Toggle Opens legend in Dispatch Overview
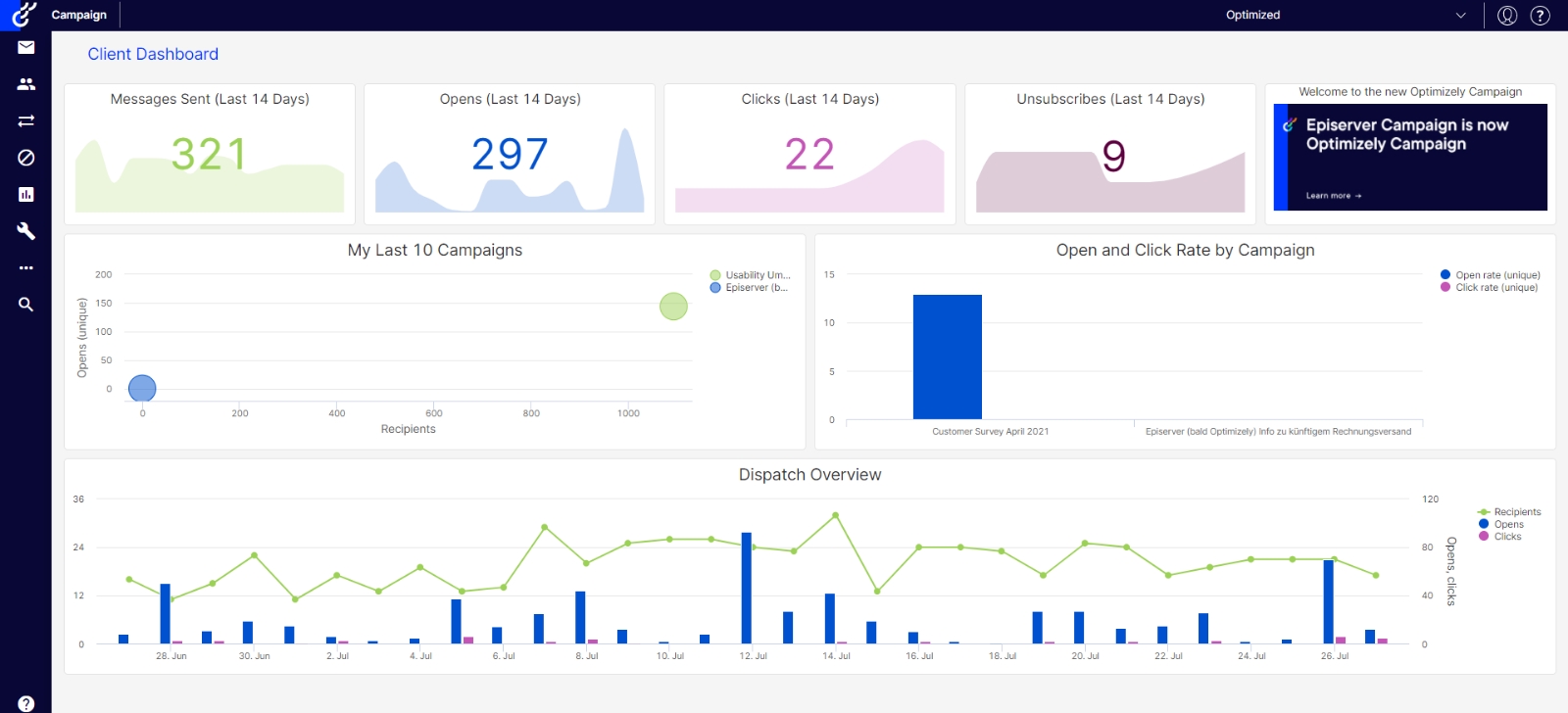This screenshot has height=713, width=1568. tap(1500, 524)
